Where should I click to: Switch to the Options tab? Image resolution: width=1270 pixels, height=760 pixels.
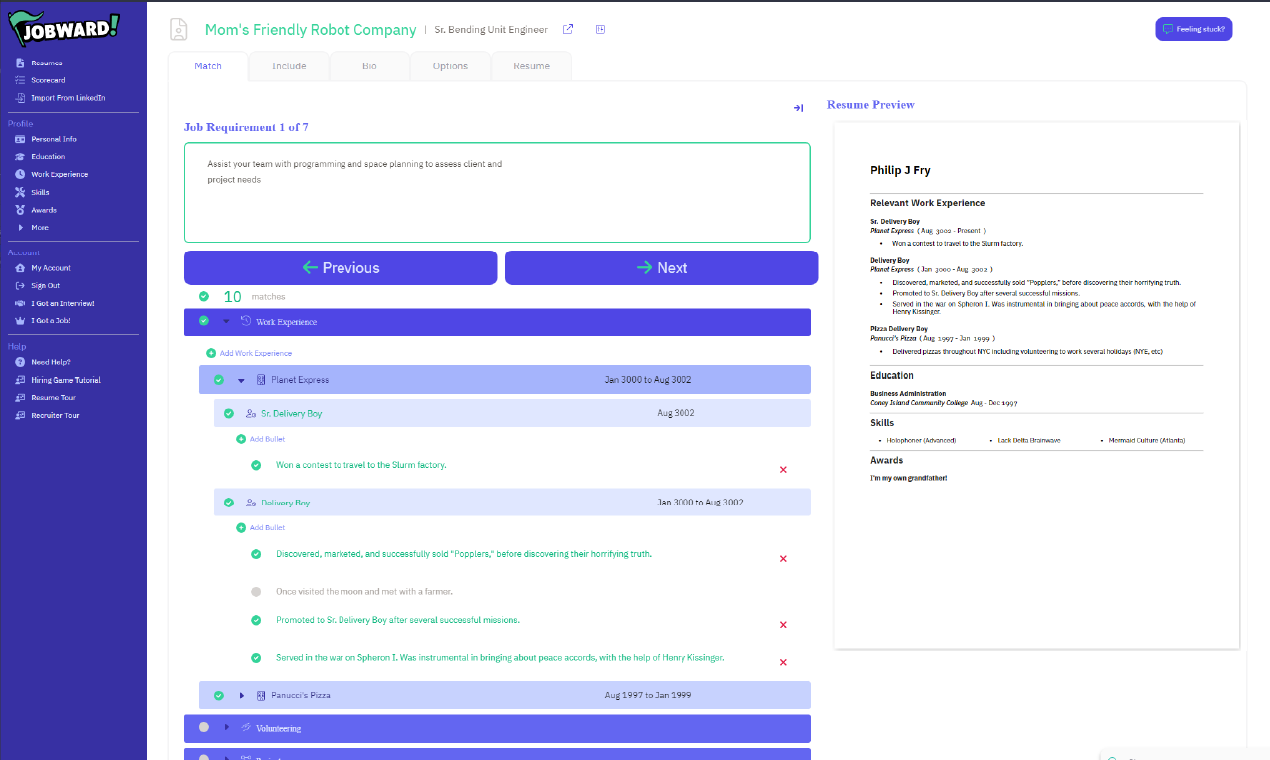(451, 66)
